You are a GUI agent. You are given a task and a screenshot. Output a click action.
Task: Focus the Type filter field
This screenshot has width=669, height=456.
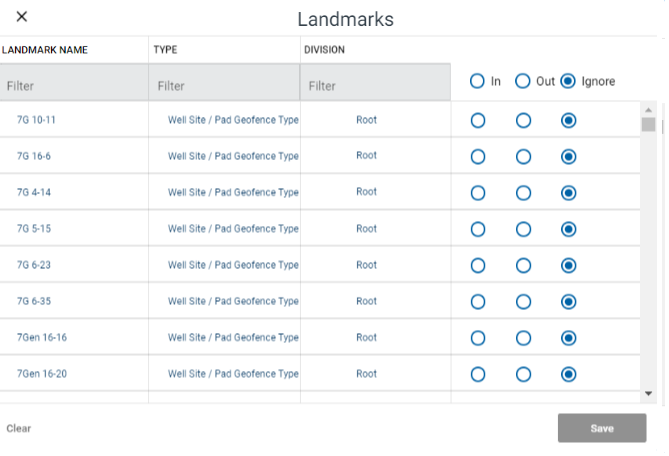click(x=224, y=82)
